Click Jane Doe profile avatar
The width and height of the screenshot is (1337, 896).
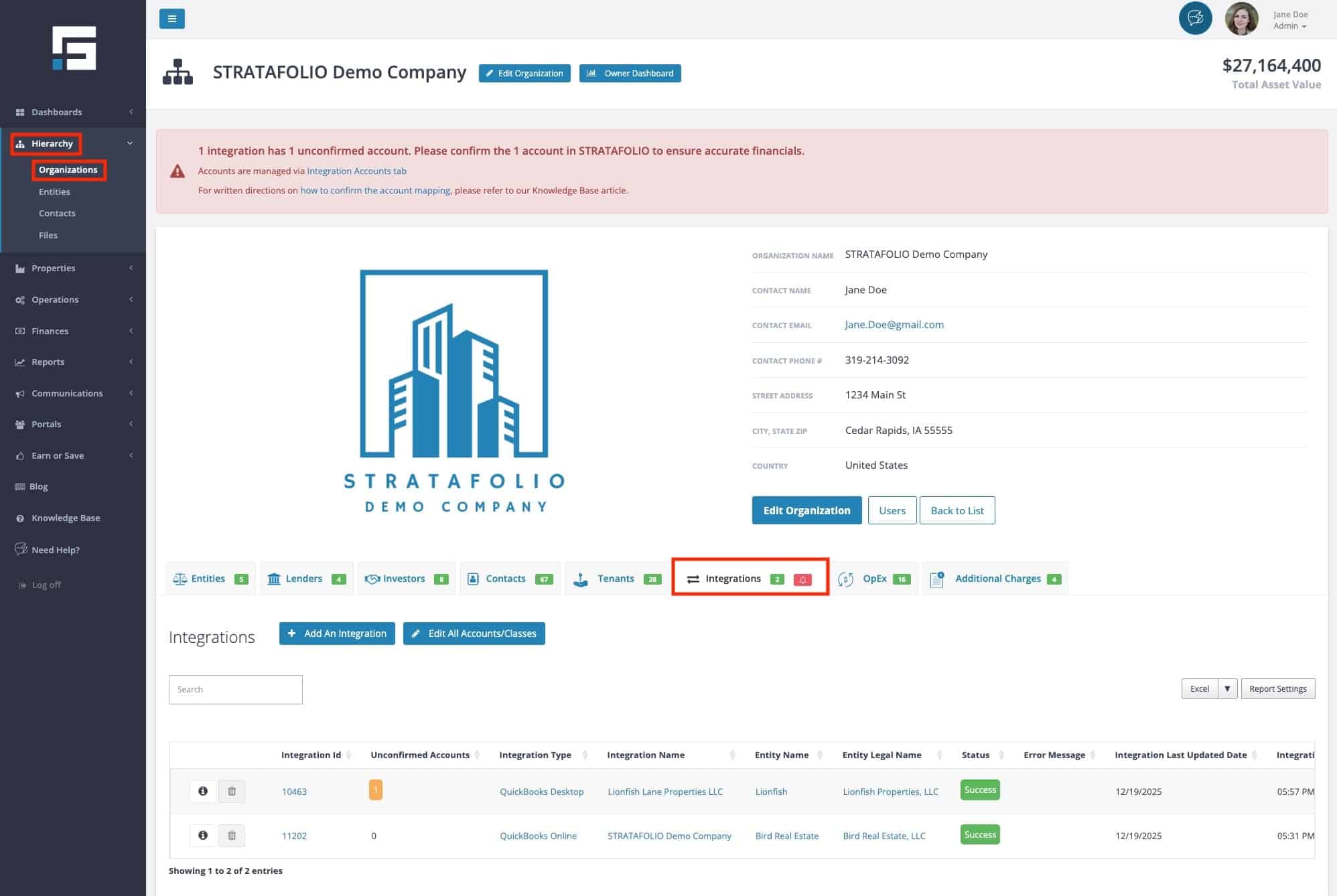1241,19
